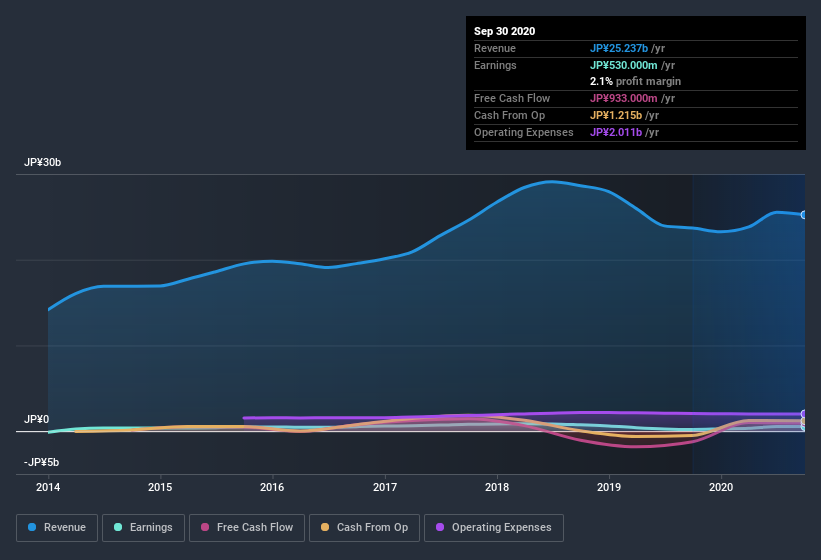821x560 pixels.
Task: Click the Earnings label in tooltip
Action: [495, 65]
